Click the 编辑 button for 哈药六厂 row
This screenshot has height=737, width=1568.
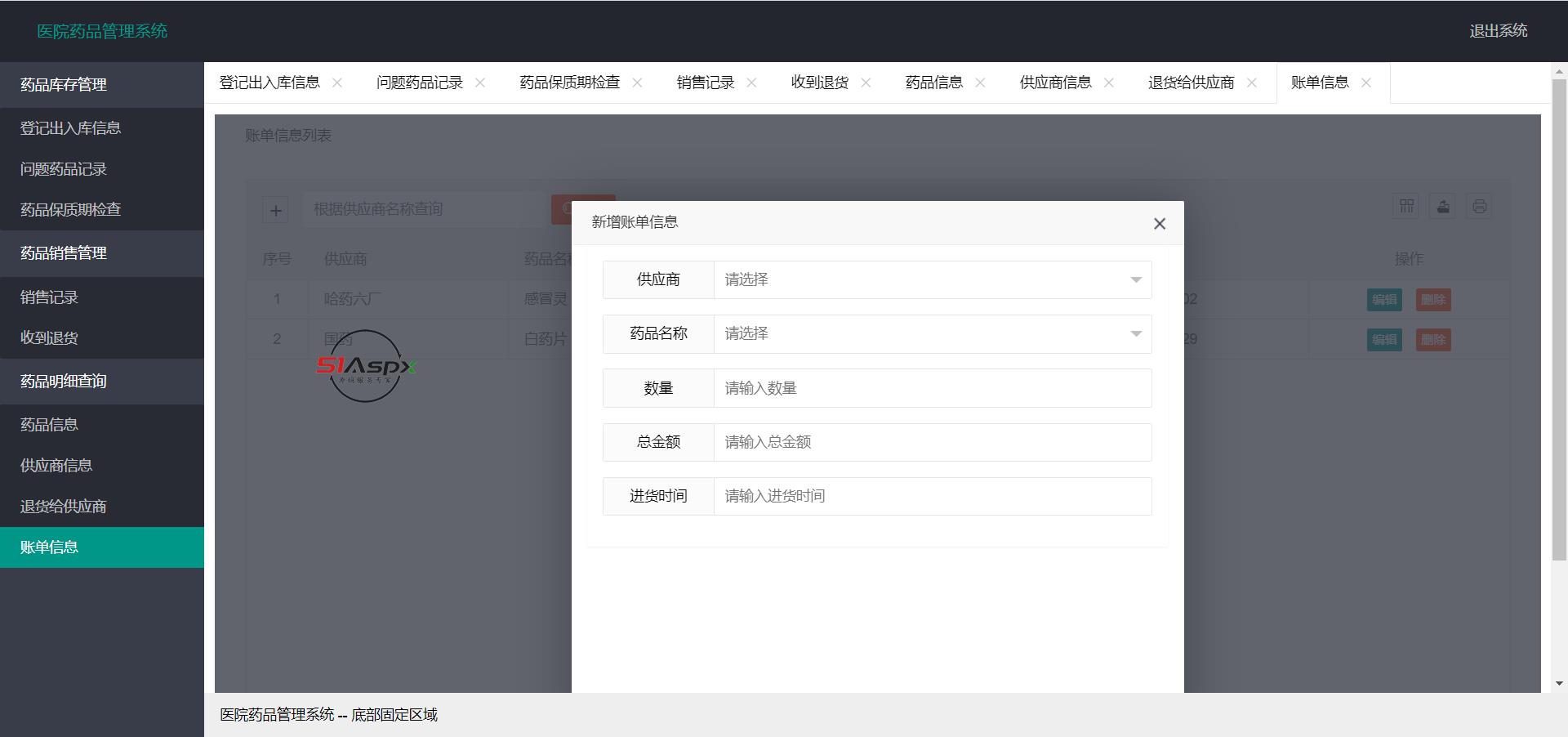tap(1385, 300)
